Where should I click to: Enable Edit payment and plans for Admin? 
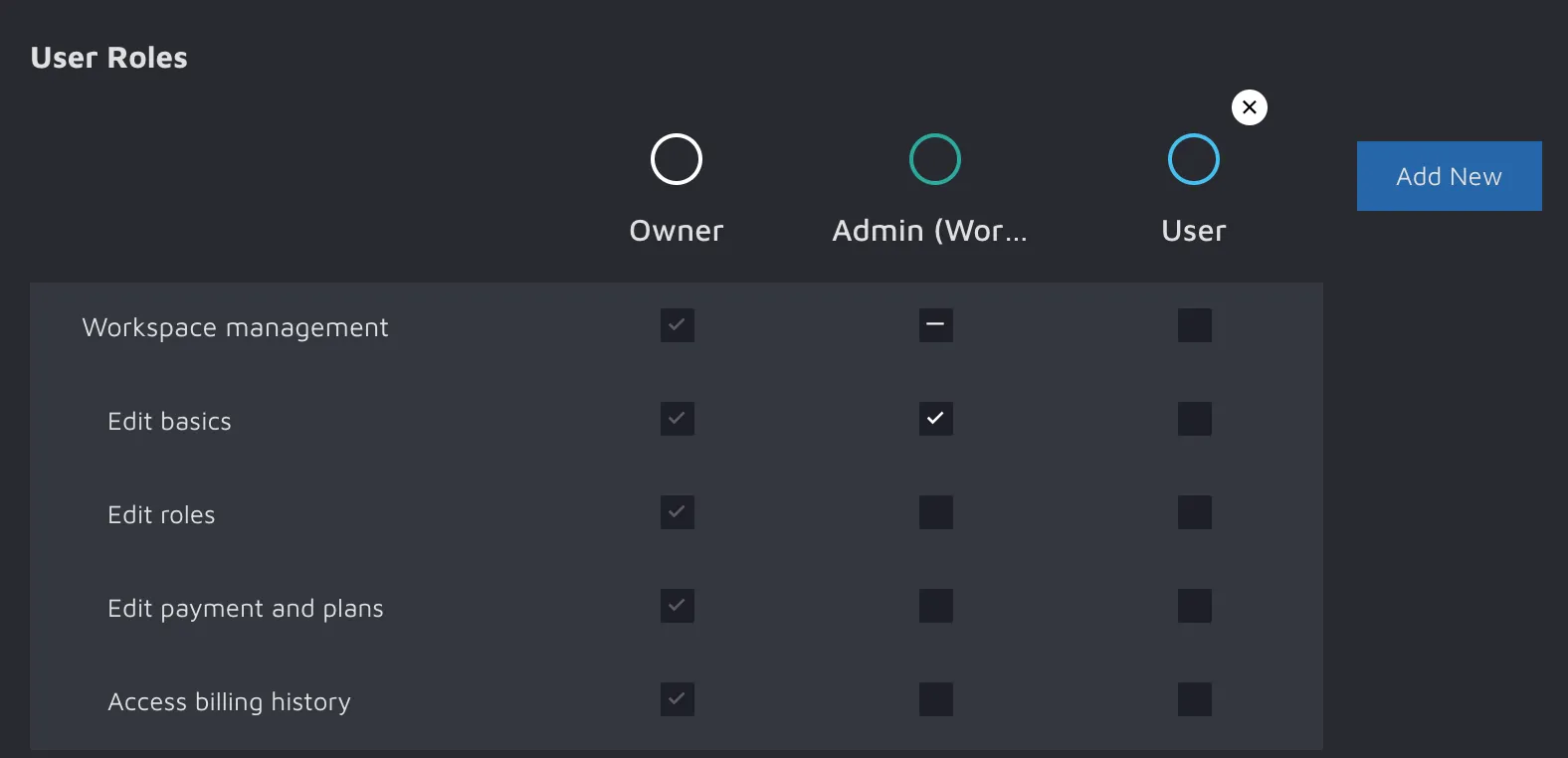[935, 606]
